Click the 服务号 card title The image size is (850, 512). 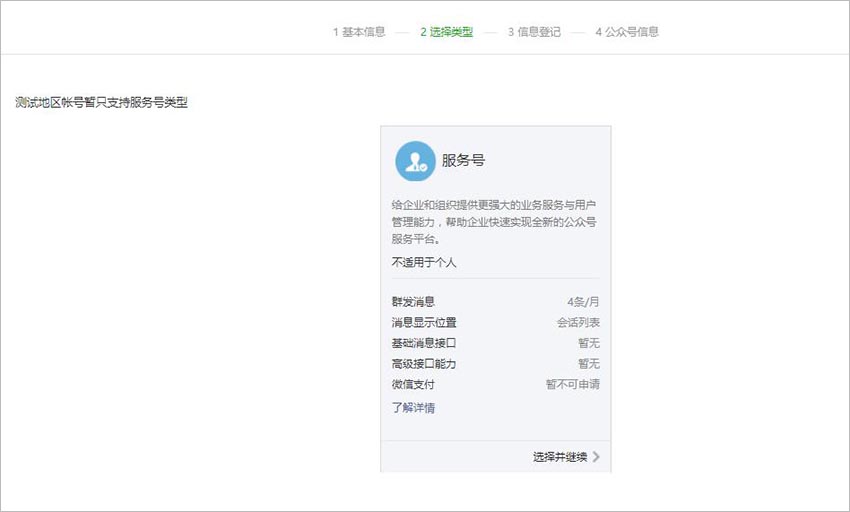(463, 161)
